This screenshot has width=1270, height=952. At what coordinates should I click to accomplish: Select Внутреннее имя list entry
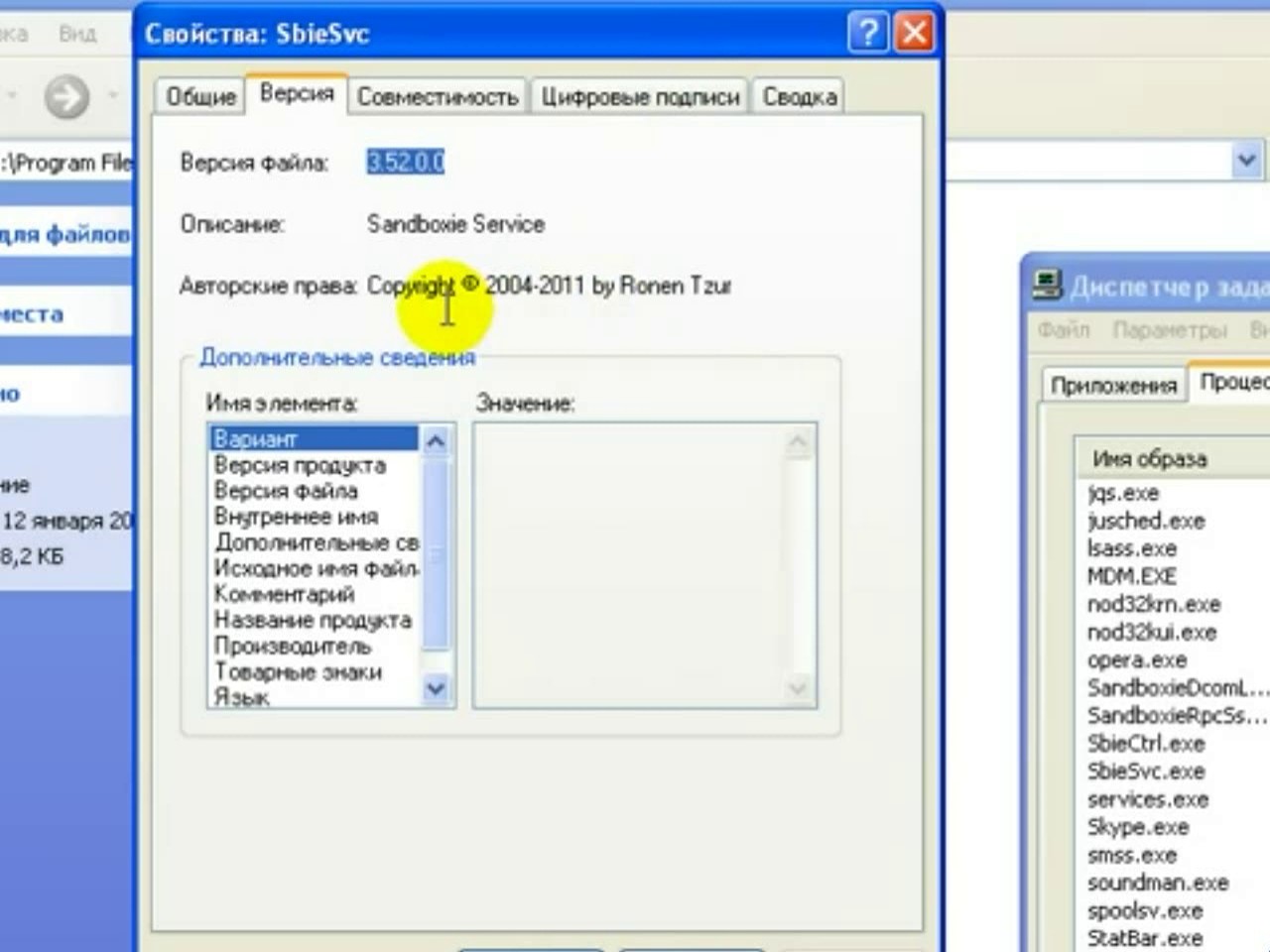click(296, 517)
